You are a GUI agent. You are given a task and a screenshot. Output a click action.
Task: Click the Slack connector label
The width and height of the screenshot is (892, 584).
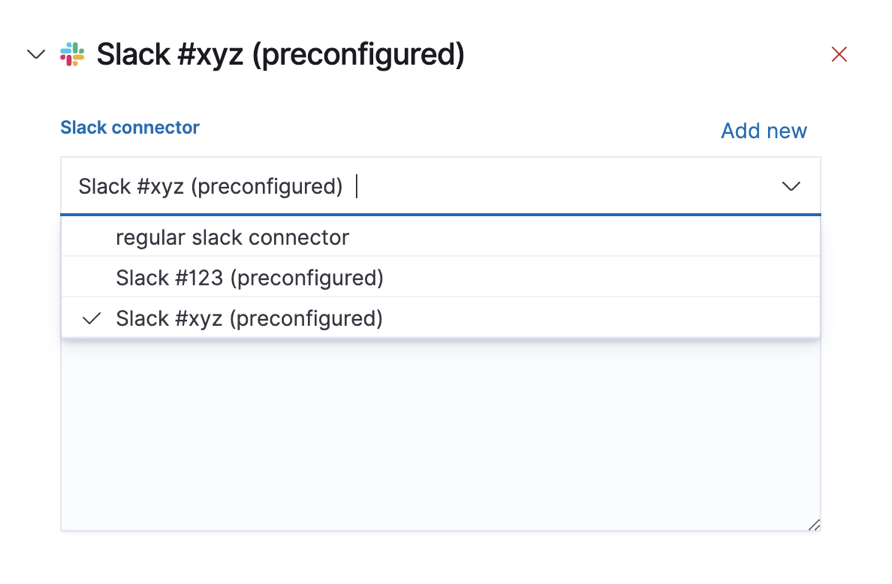pos(129,127)
